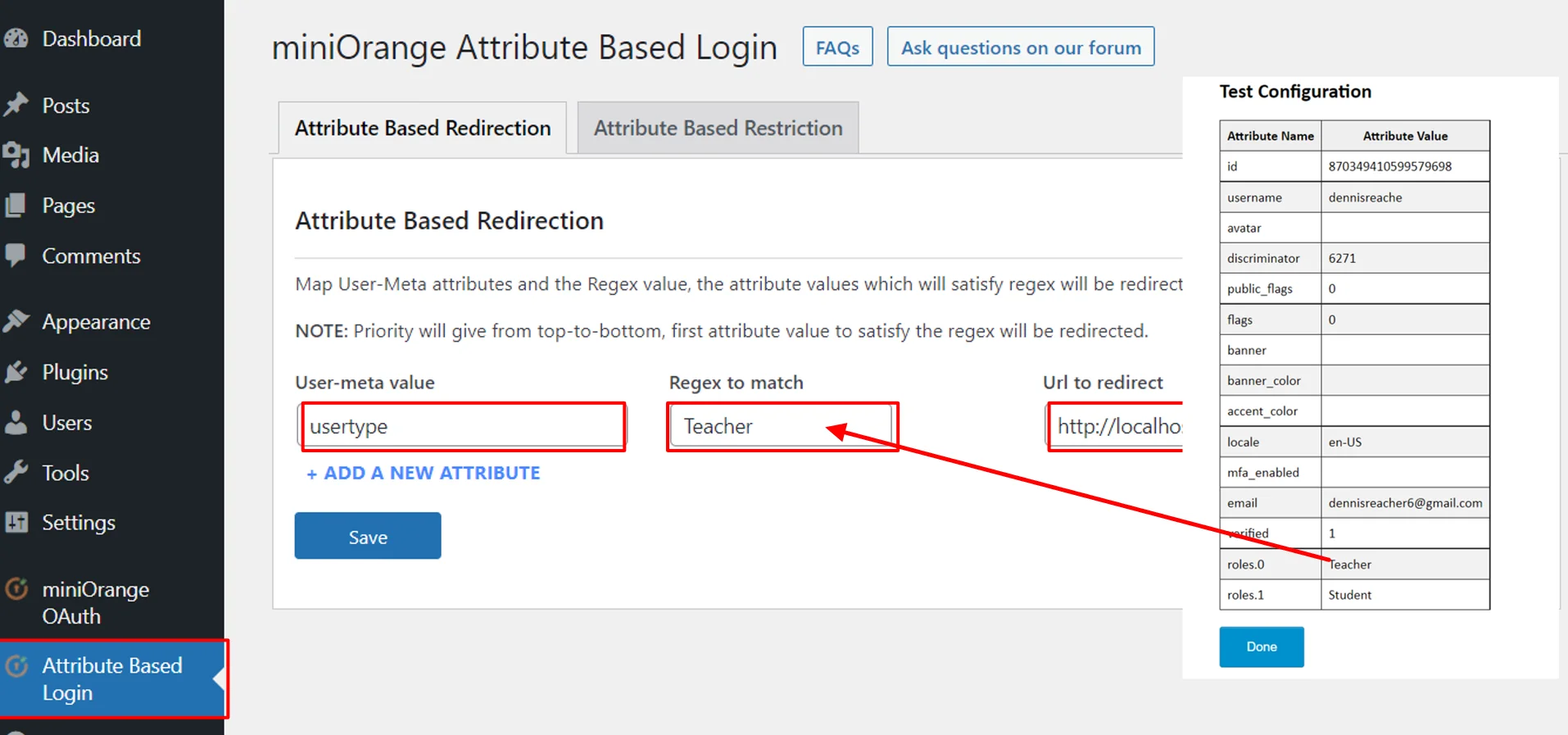Focus the Regex to match field

[x=782, y=426]
